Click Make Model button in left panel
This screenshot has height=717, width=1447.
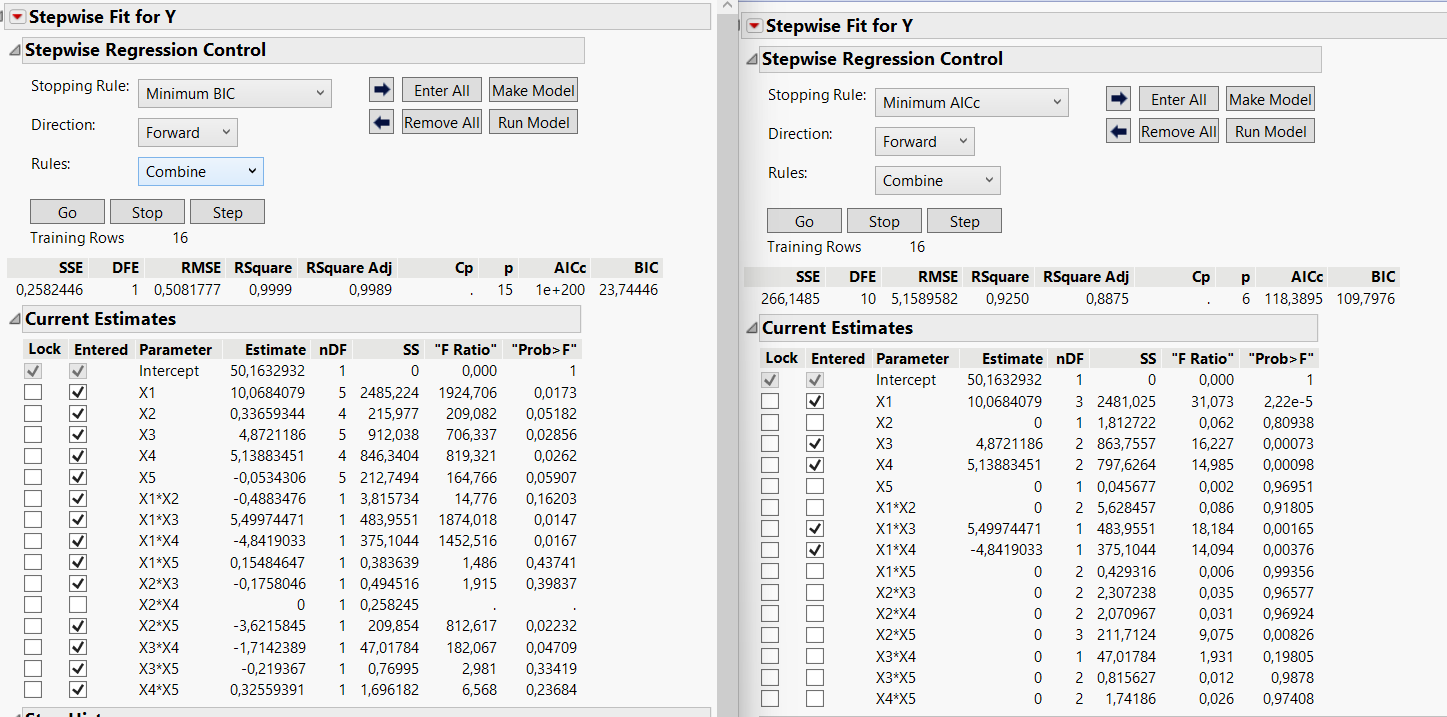533,90
